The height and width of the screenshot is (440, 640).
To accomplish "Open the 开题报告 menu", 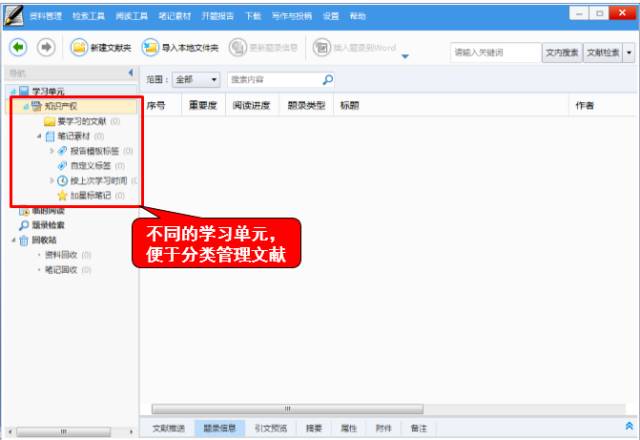I will [x=217, y=16].
